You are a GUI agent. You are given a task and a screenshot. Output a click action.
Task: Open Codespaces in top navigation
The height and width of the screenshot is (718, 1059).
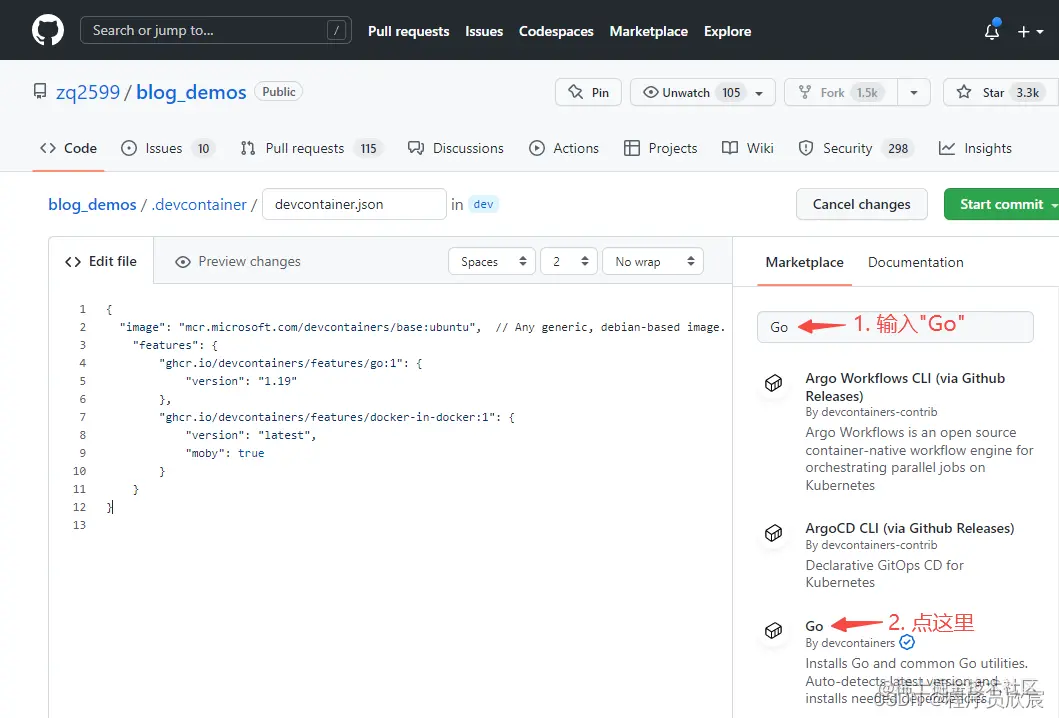point(556,31)
